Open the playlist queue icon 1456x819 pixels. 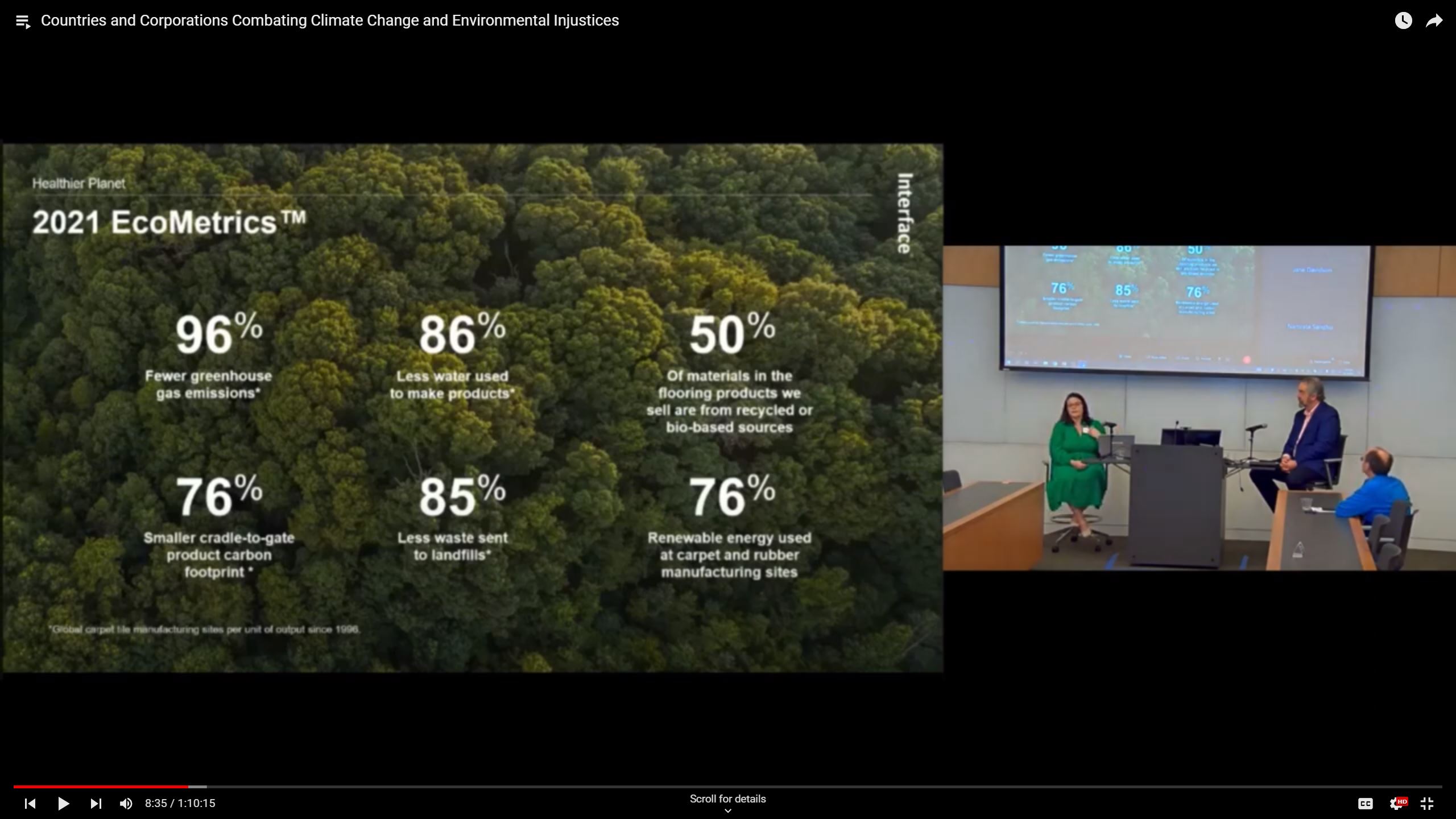[23, 22]
